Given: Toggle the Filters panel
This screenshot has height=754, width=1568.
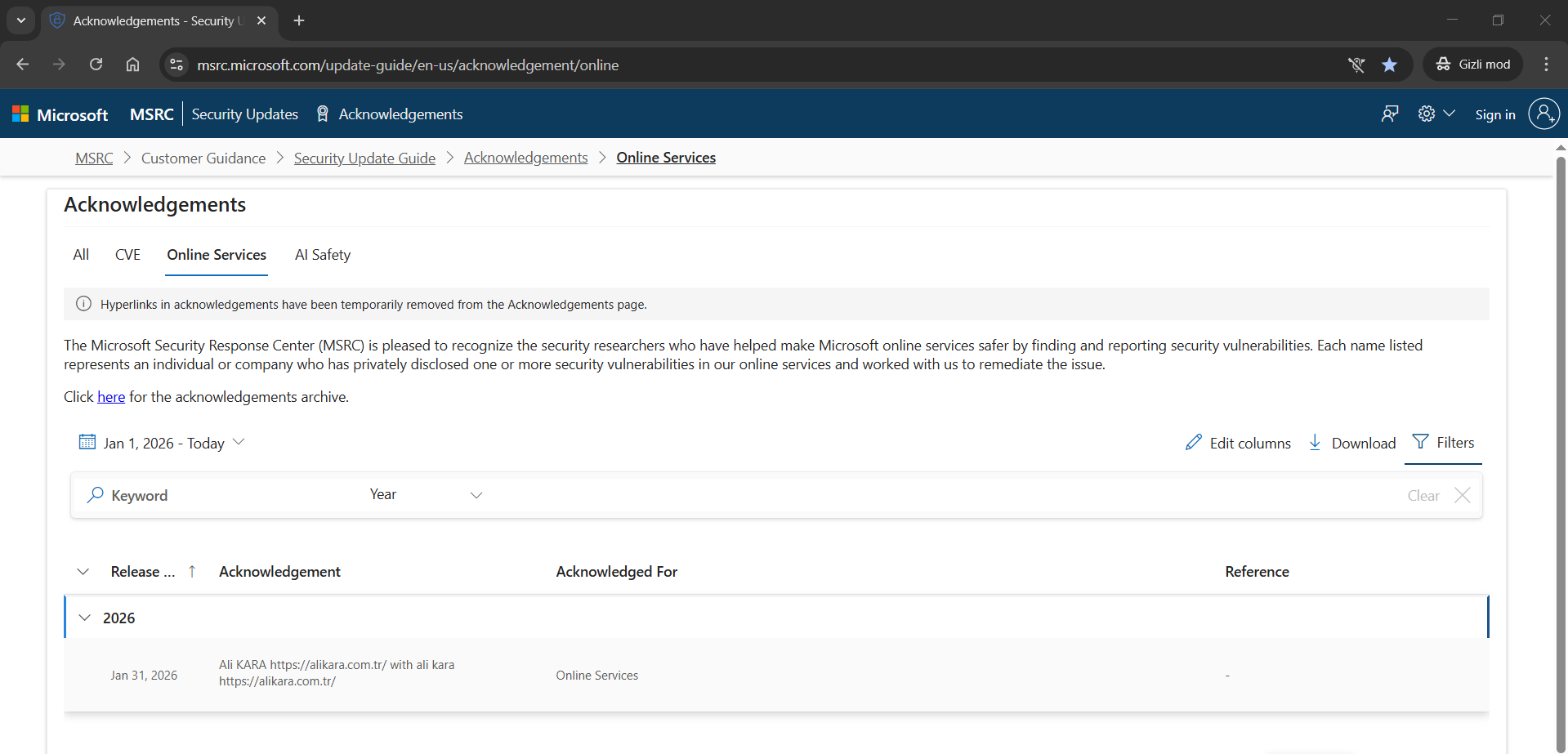Looking at the screenshot, I should (1443, 443).
